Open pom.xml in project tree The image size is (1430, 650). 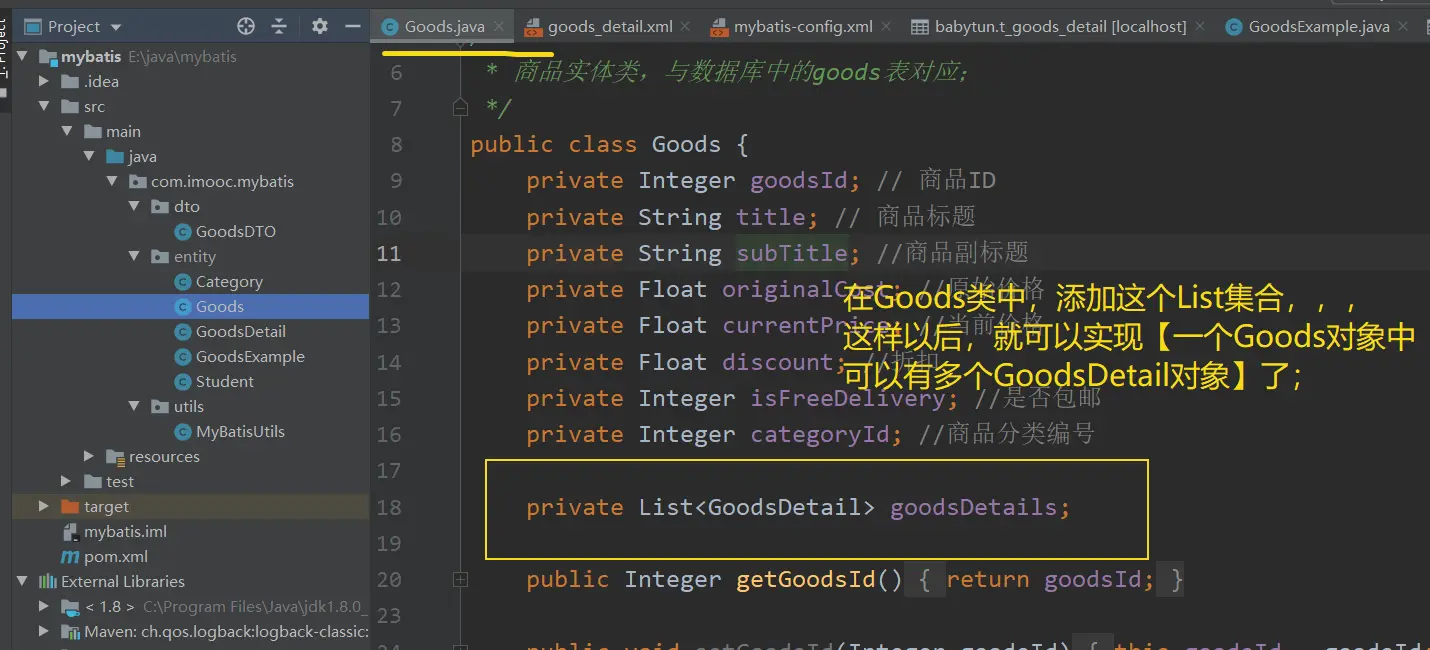pyautogui.click(x=115, y=557)
